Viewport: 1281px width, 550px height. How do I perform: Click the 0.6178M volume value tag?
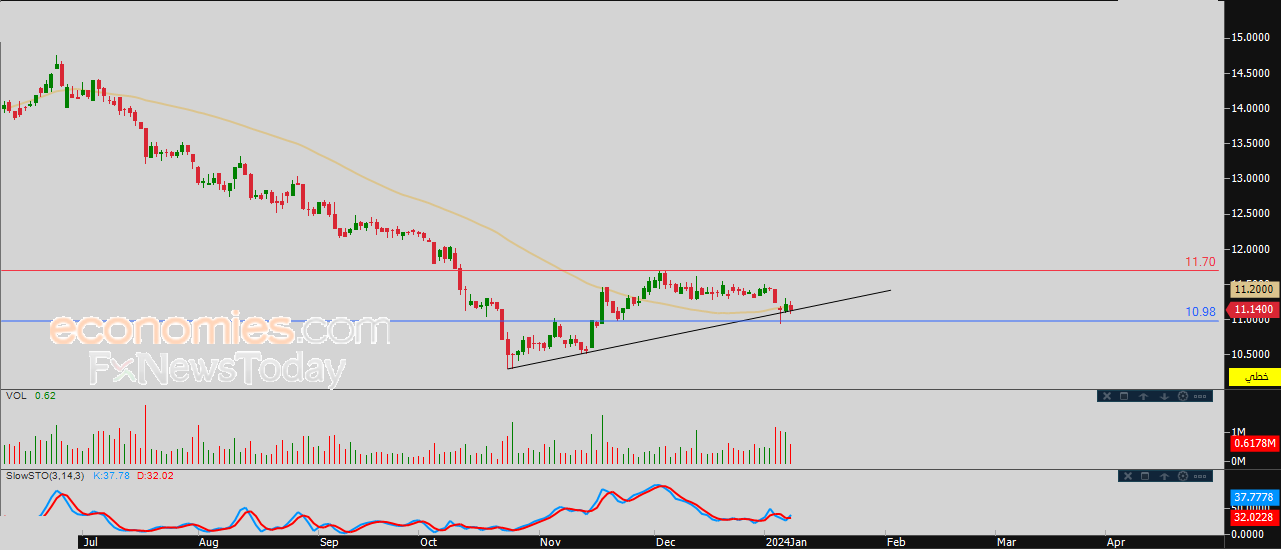(x=1253, y=442)
